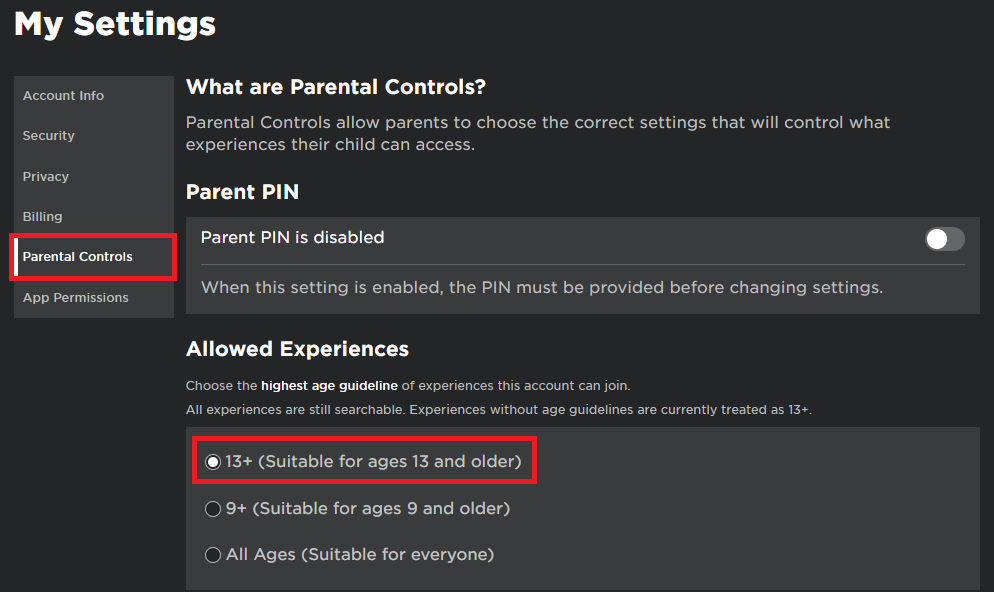994x592 pixels.
Task: Click the Allowed Experiences section heading
Action: tap(297, 349)
